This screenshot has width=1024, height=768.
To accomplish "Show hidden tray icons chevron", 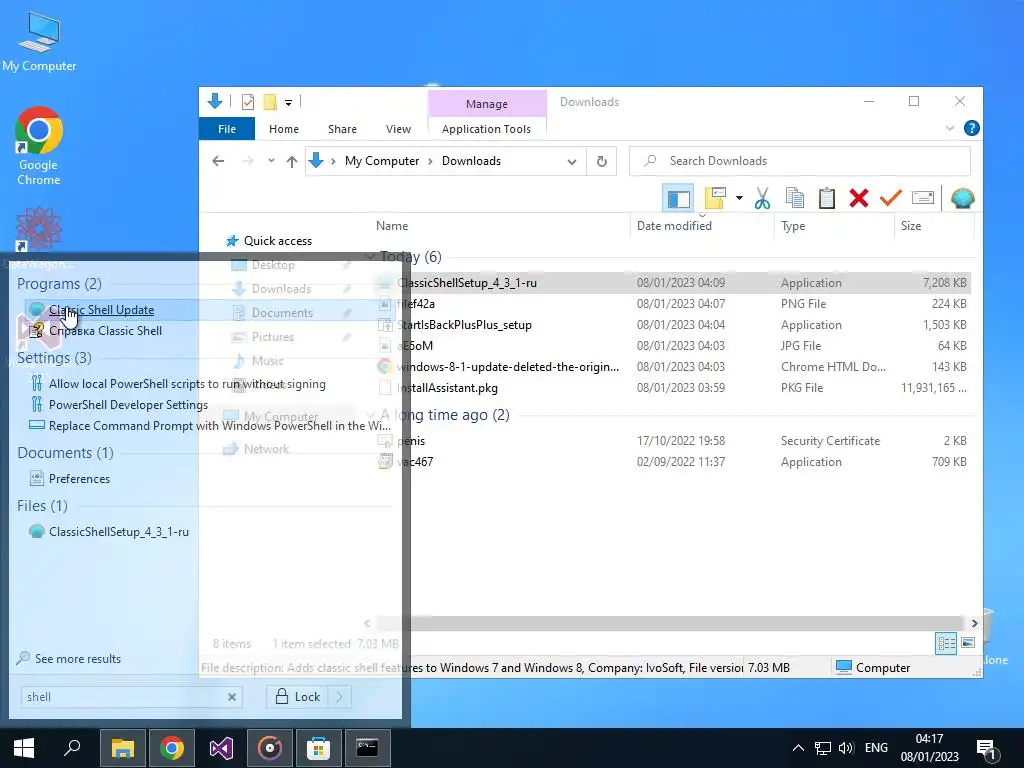I will tap(798, 748).
